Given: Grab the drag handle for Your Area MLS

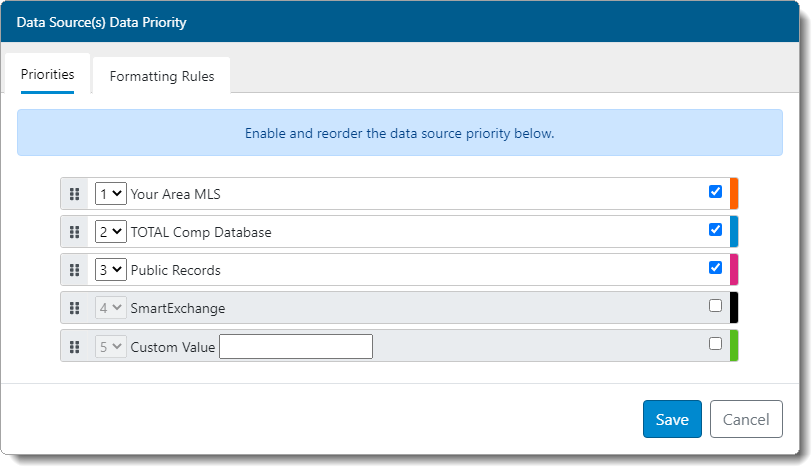Looking at the screenshot, I should 75,194.
